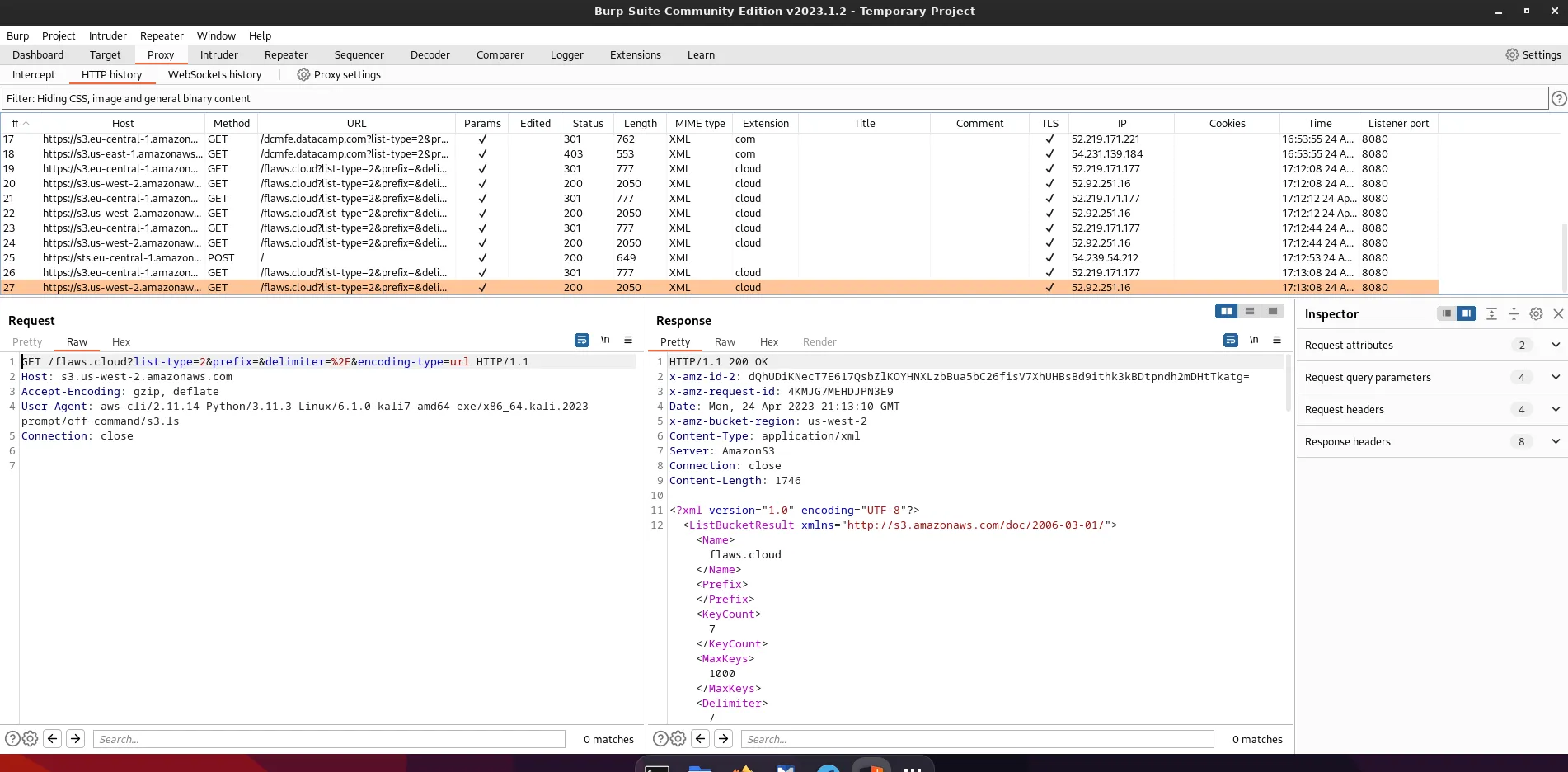1568x772 pixels.
Task: Open response search help icon
Action: (660, 739)
